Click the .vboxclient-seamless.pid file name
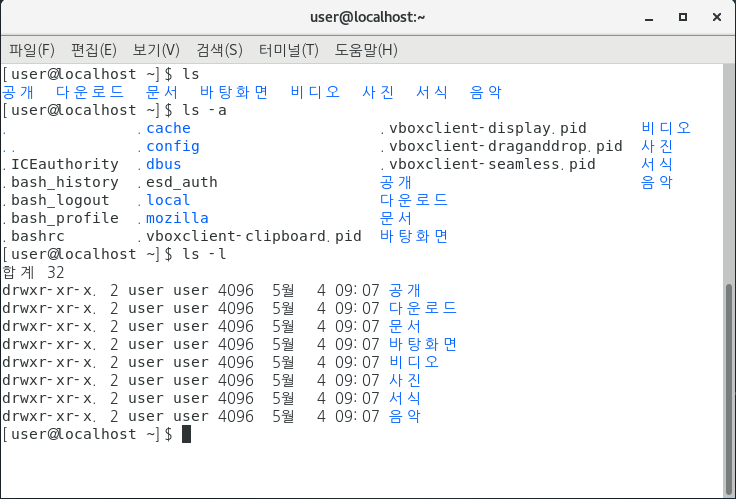This screenshot has height=499, width=736. click(x=488, y=164)
